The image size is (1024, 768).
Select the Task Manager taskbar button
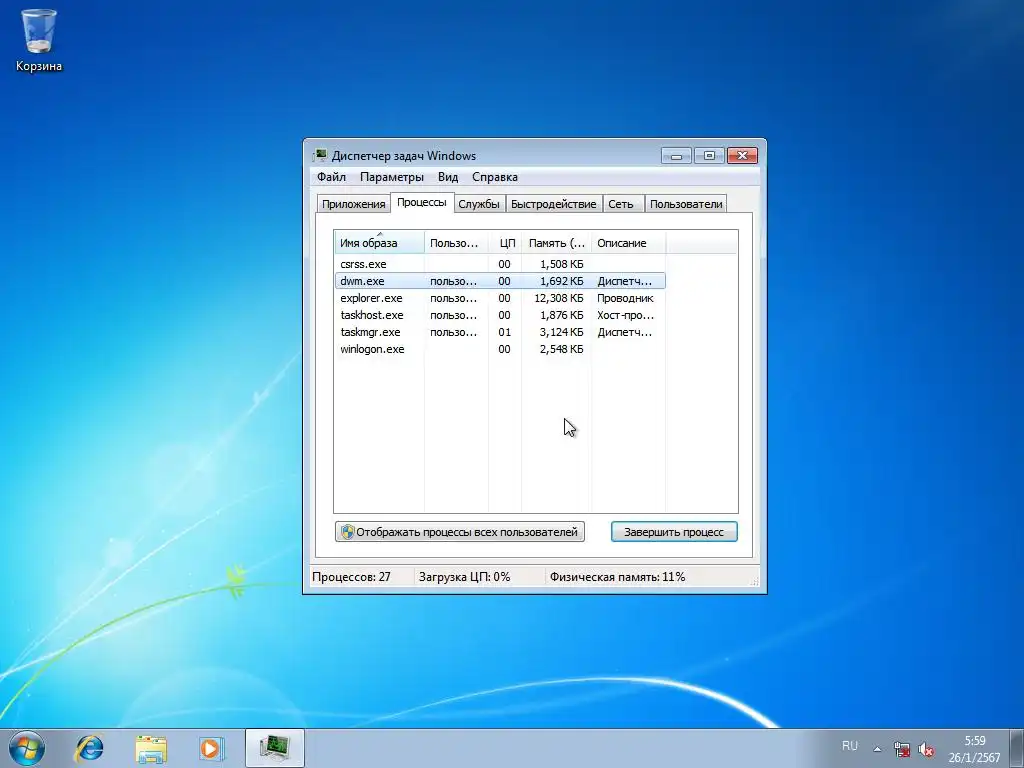click(275, 748)
